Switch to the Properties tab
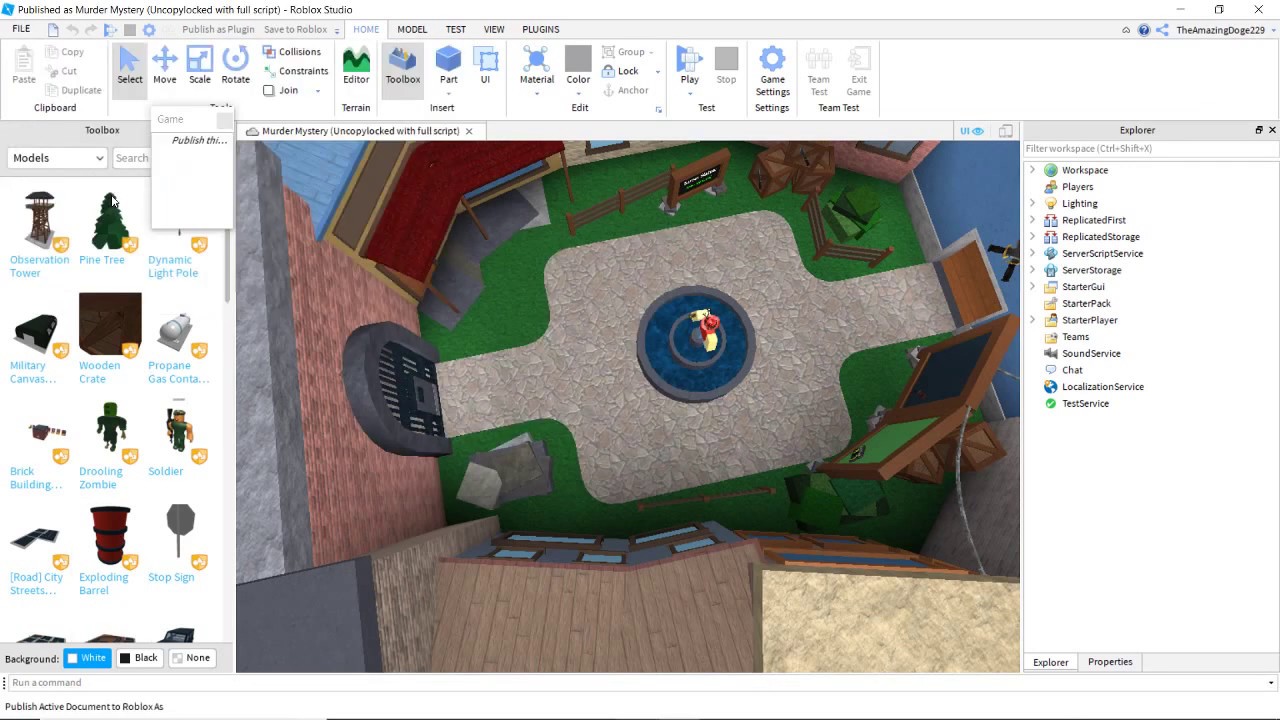 [1110, 662]
